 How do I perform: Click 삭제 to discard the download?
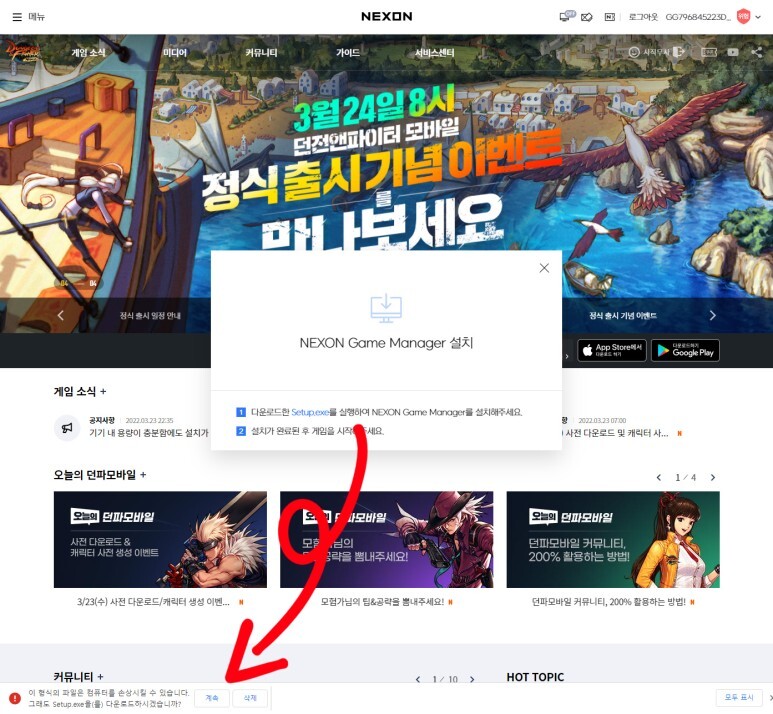(x=250, y=698)
